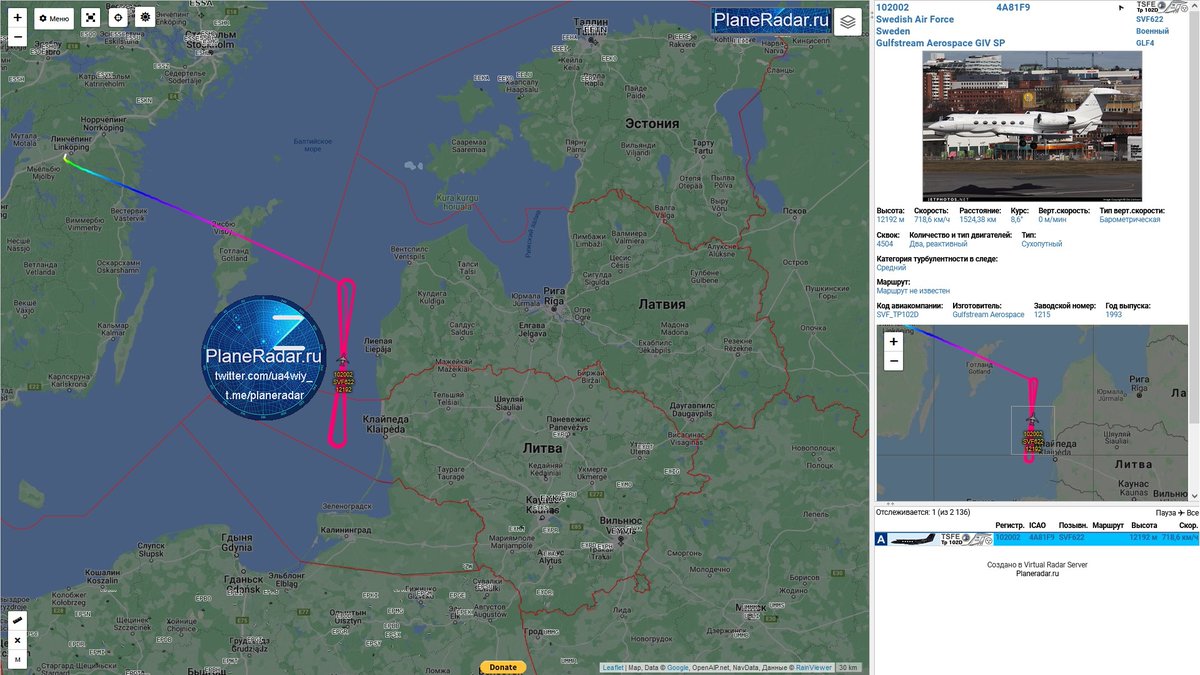Sort list by ICAO column
1200x675 pixels.
click(x=1037, y=525)
